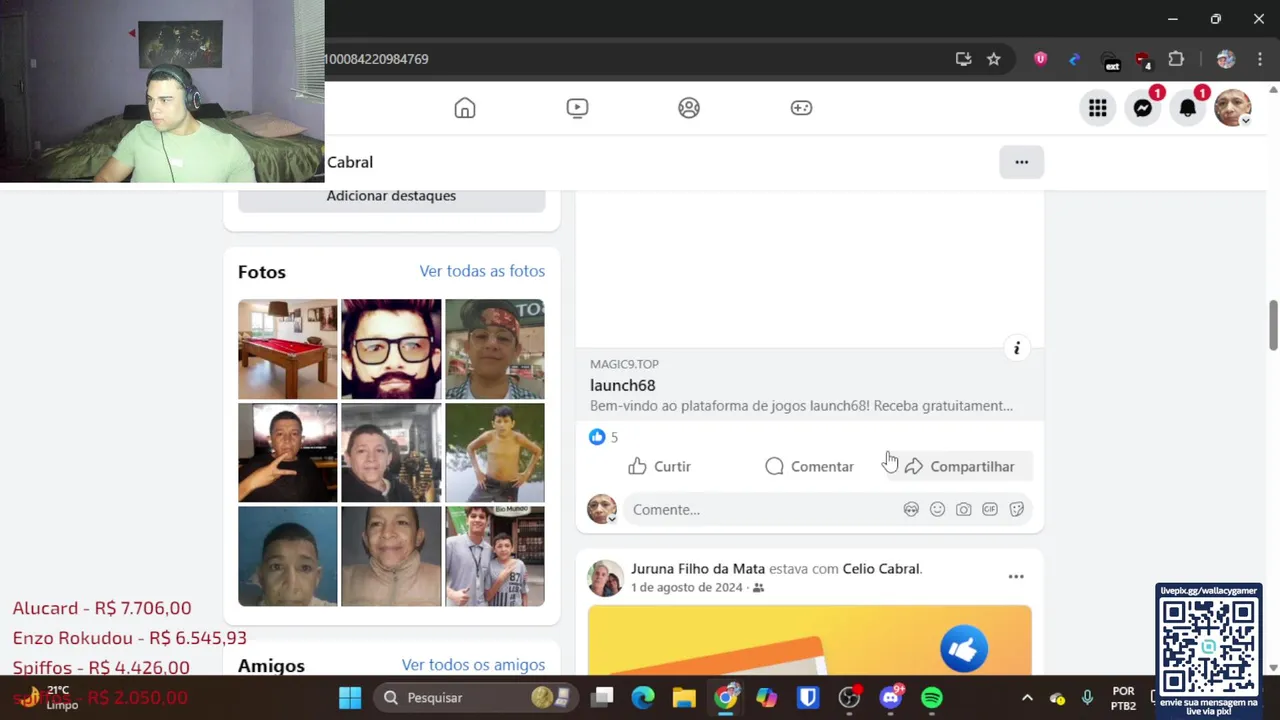This screenshot has height=720, width=1280.
Task: Insert GIF in comment box
Action: coord(990,509)
